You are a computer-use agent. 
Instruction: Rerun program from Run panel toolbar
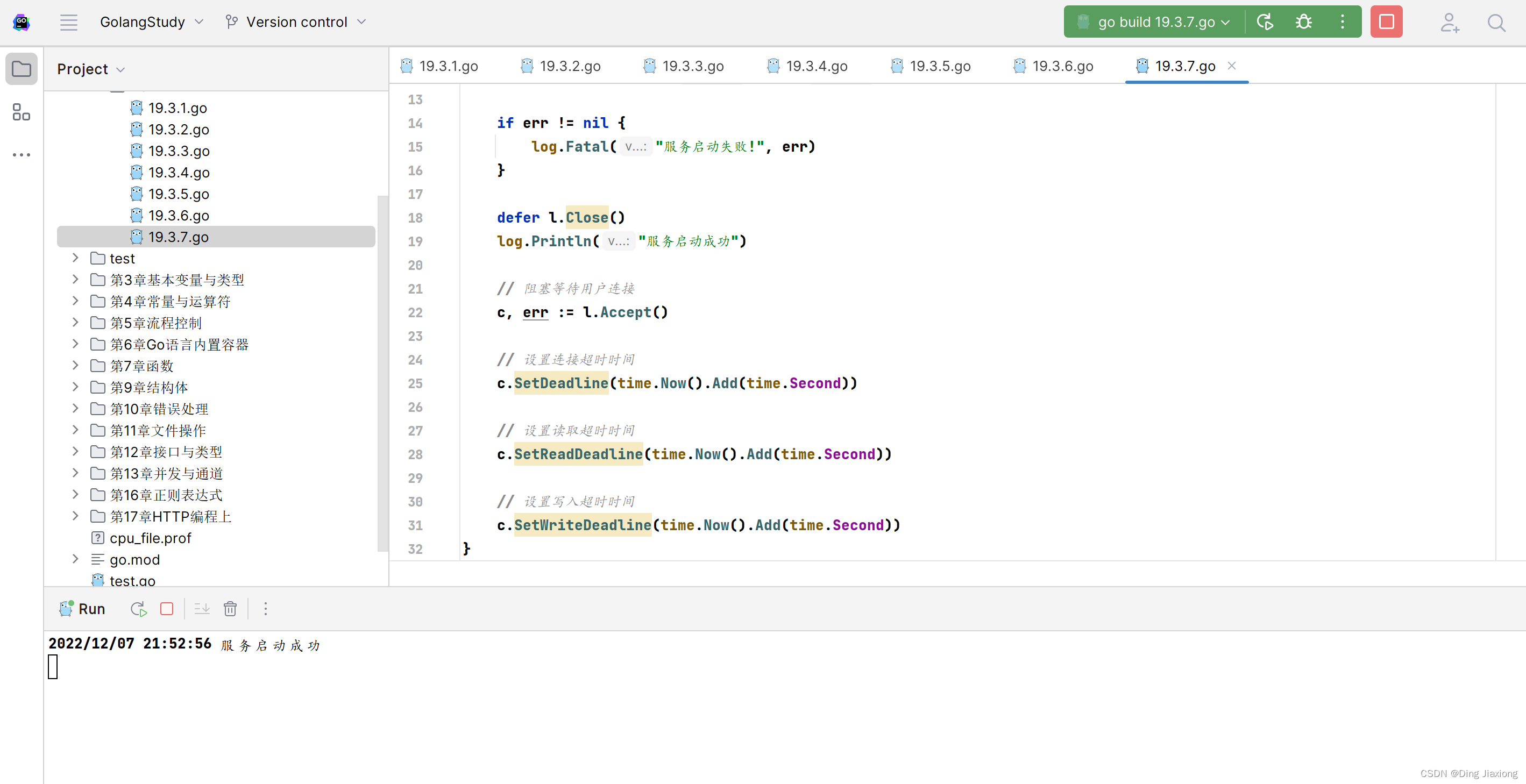138,609
